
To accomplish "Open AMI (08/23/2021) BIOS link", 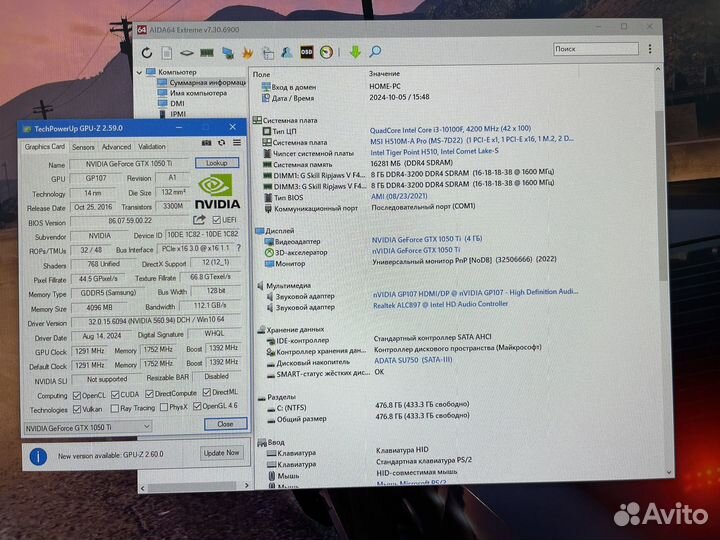I will (x=399, y=196).
